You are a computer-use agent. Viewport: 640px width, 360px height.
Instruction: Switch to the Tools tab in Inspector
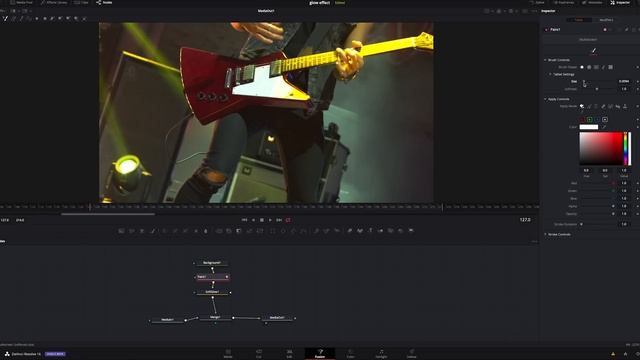click(x=579, y=20)
